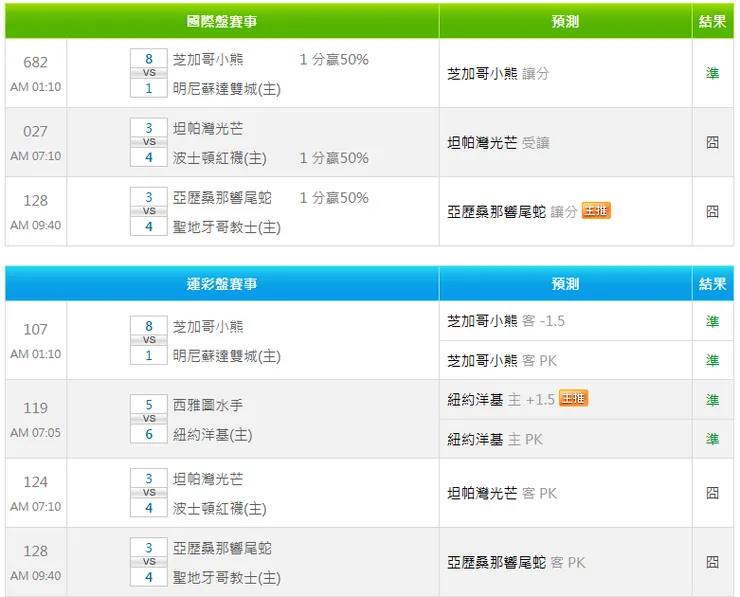Screen dimensions: 740x597
Task: Click prediction 芝加哥小熊 讓分
Action: [498, 74]
